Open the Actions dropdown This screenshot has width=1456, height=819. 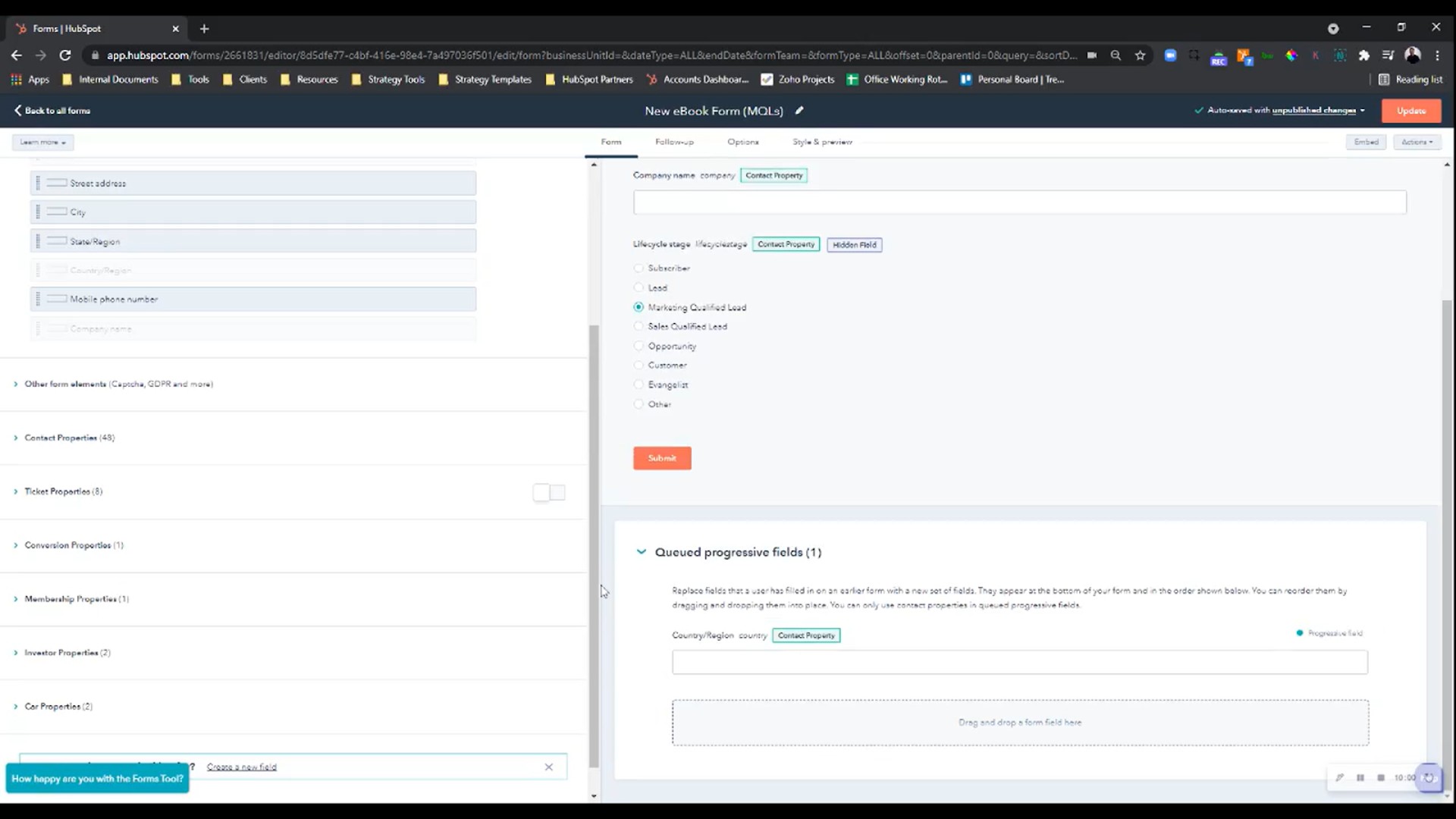(1417, 142)
